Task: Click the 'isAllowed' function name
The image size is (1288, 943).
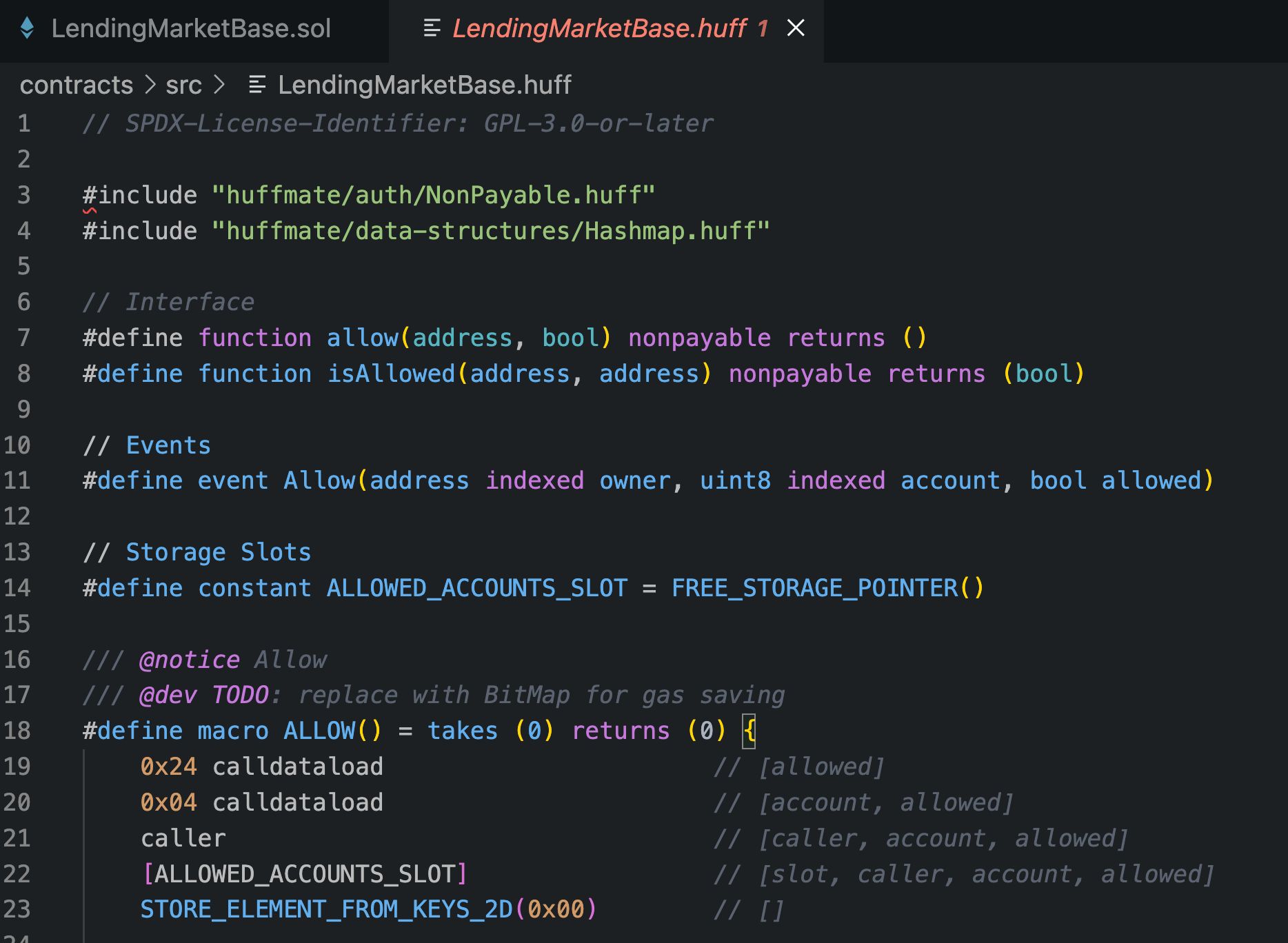Action: click(391, 374)
